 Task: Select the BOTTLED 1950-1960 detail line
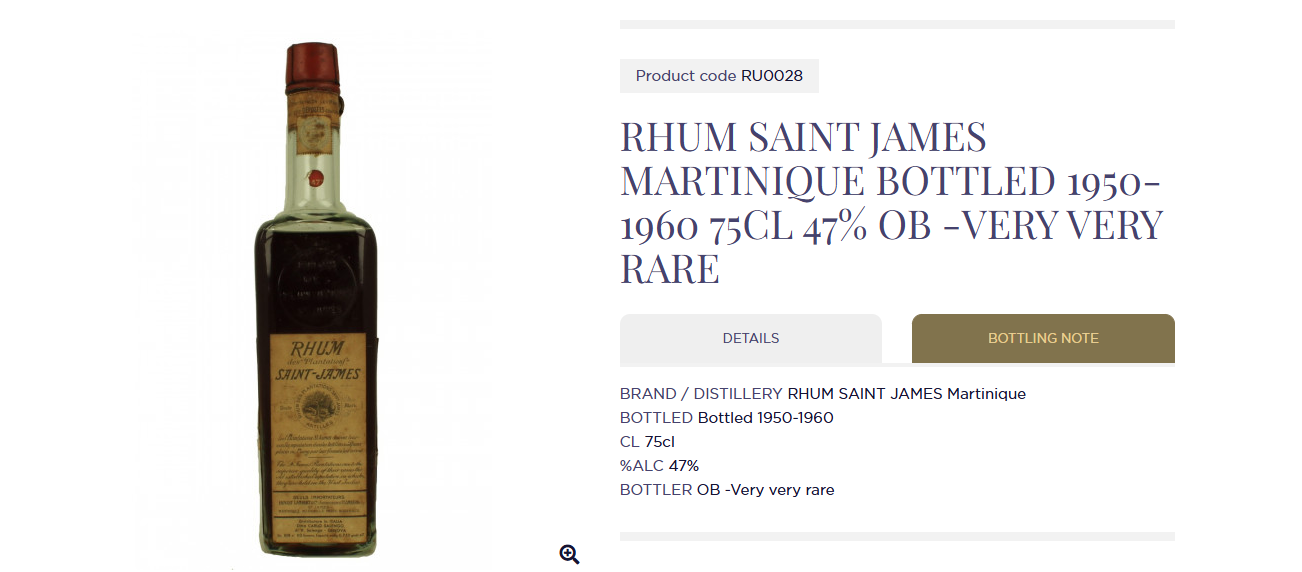727,418
